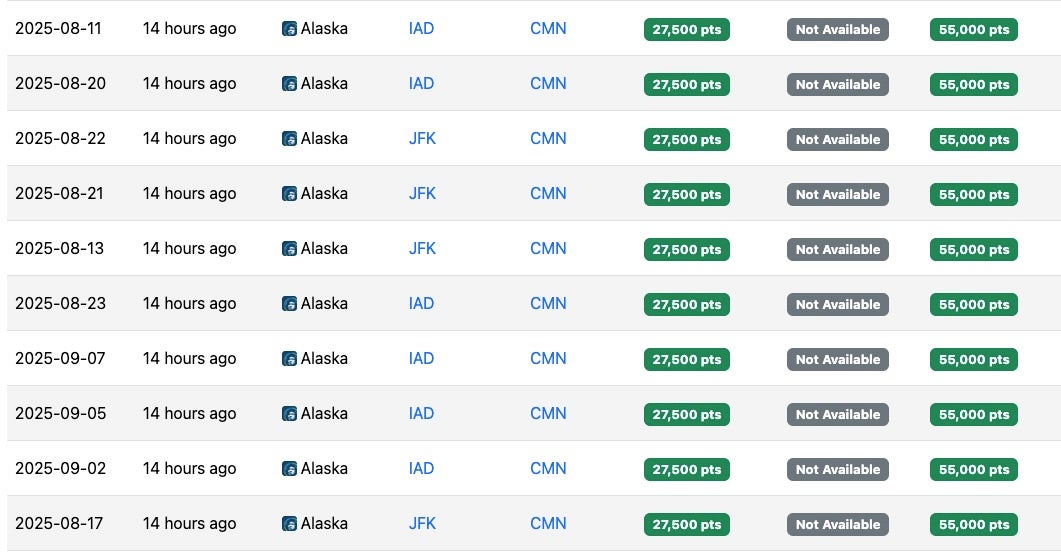Click Alaska airline icon in 2025-08-22 row
Screen dimensions: 1061x560
289,139
